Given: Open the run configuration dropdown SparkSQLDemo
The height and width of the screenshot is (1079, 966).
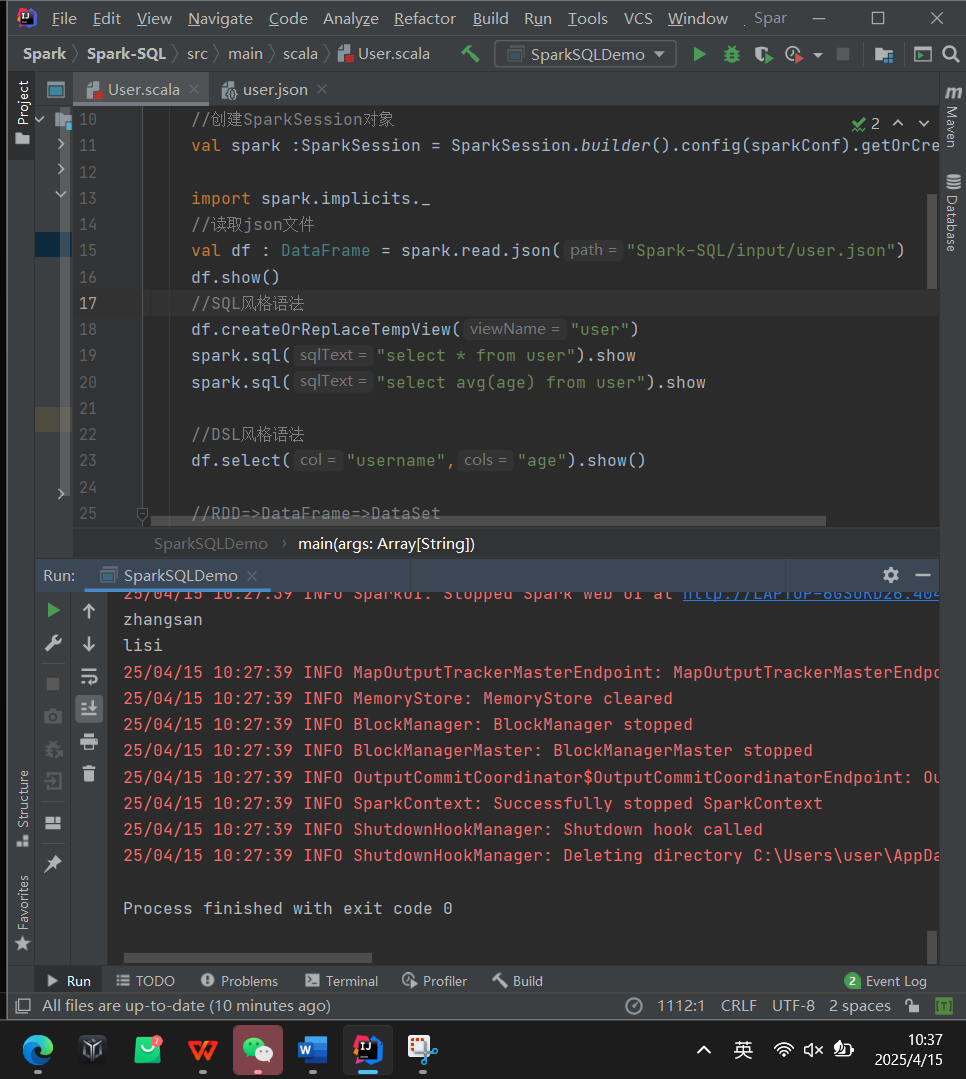Looking at the screenshot, I should pyautogui.click(x=586, y=54).
